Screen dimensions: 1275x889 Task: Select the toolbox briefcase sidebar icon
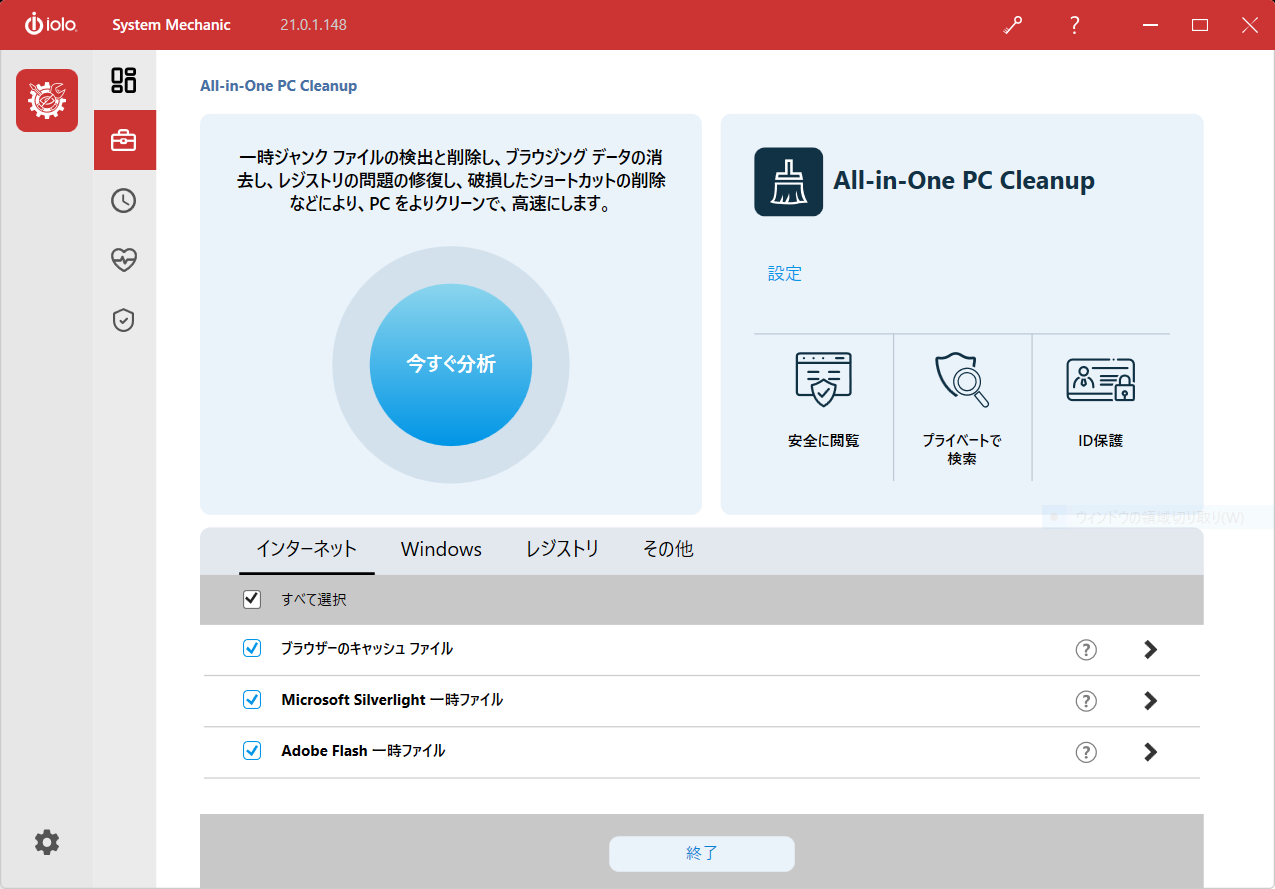[124, 141]
